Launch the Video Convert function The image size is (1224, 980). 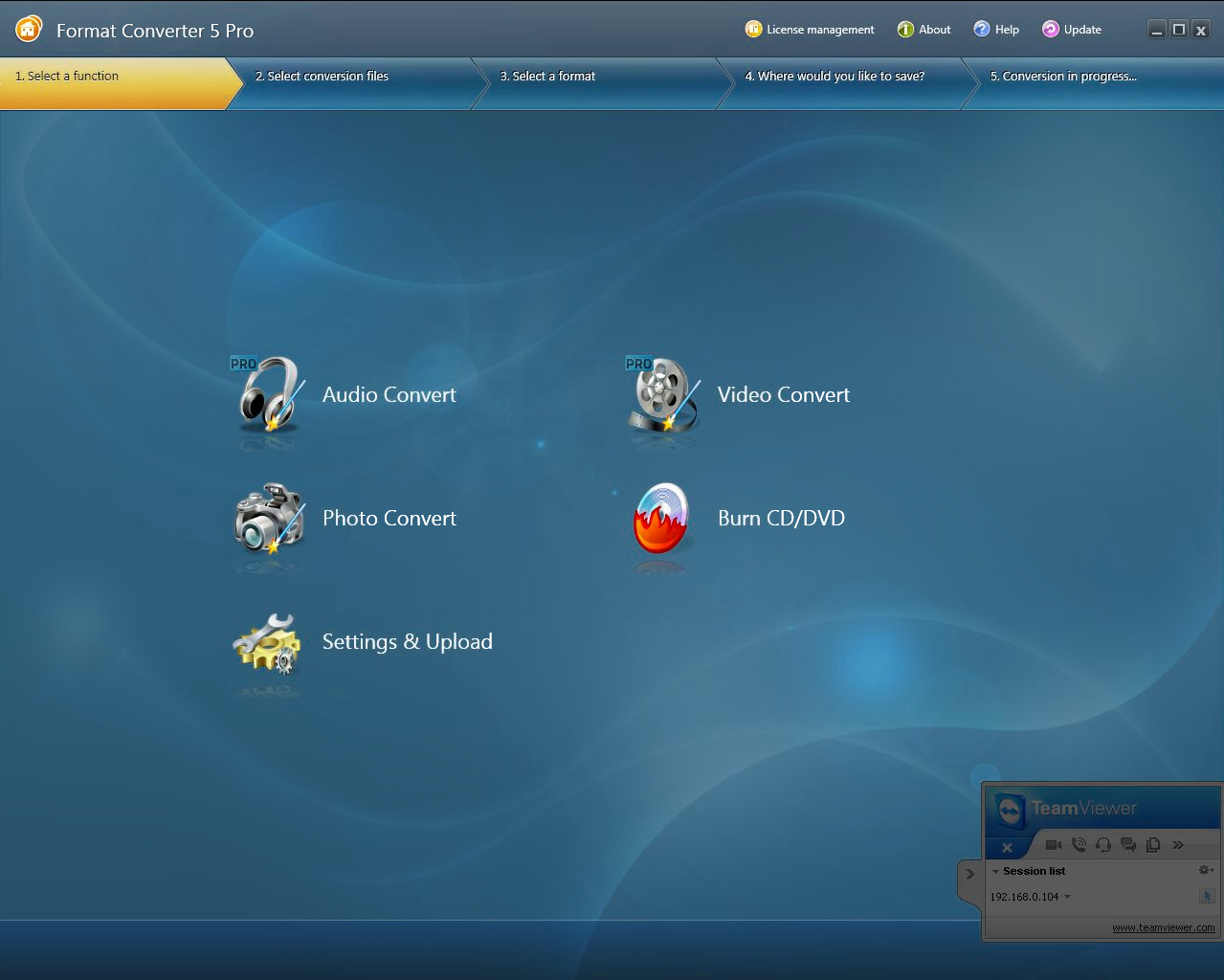click(x=782, y=394)
